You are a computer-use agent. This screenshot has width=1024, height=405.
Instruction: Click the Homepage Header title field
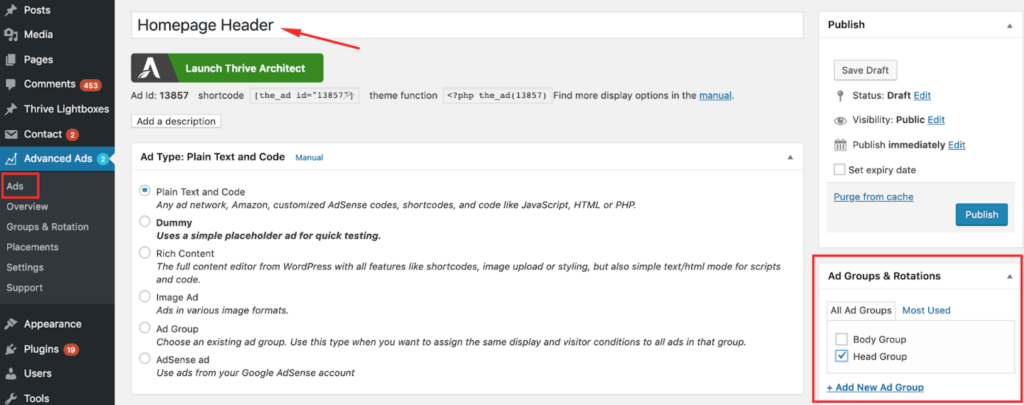tap(467, 25)
